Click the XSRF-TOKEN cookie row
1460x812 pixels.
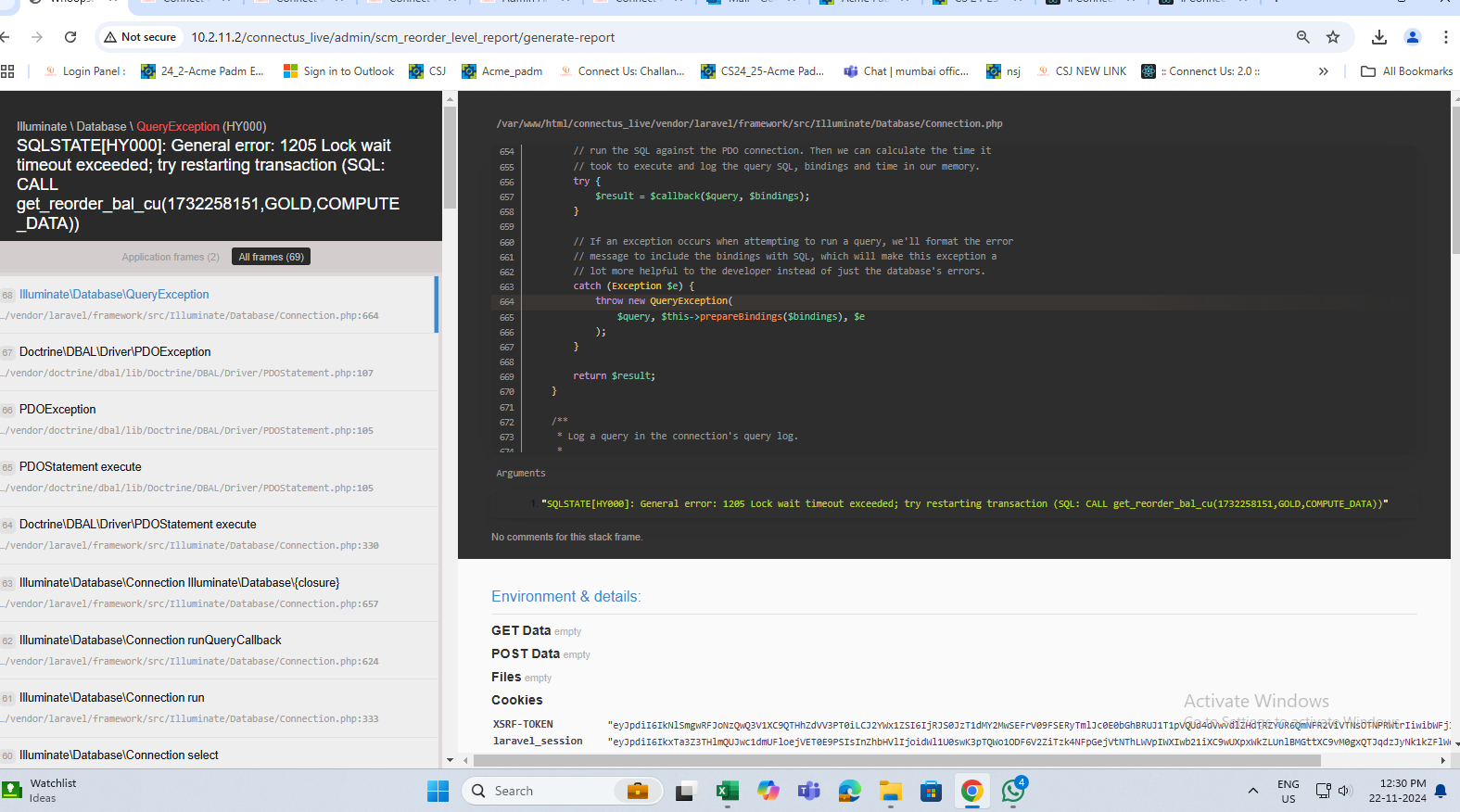(971, 725)
